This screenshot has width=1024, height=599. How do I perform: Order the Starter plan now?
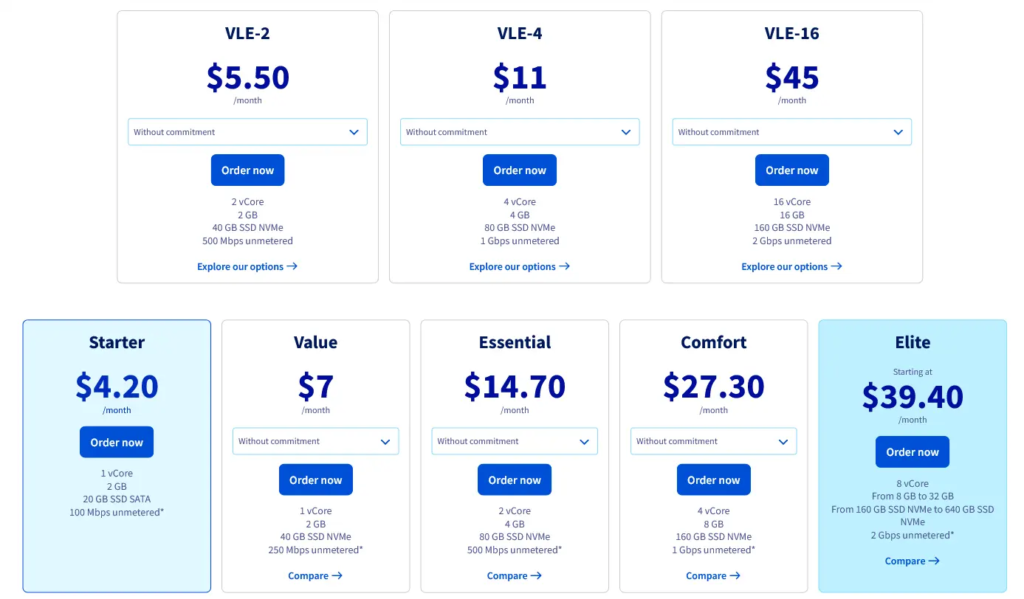coord(117,442)
